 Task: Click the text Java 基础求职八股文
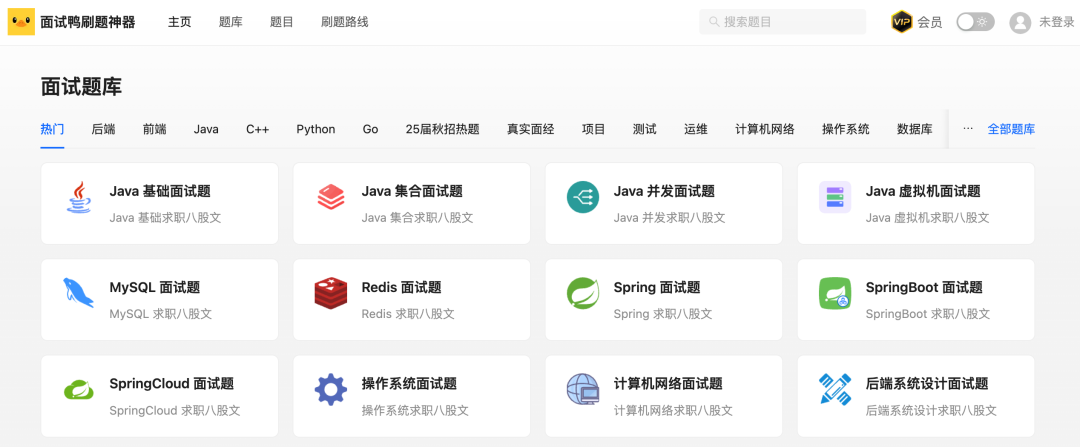165,218
